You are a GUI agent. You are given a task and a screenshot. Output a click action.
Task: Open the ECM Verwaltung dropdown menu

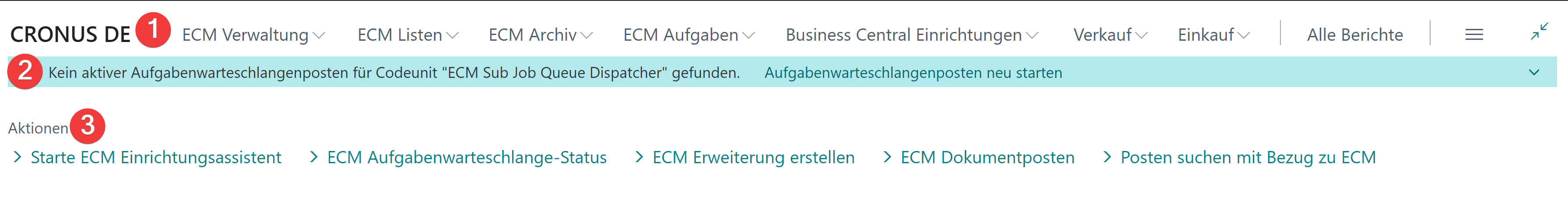(x=253, y=35)
